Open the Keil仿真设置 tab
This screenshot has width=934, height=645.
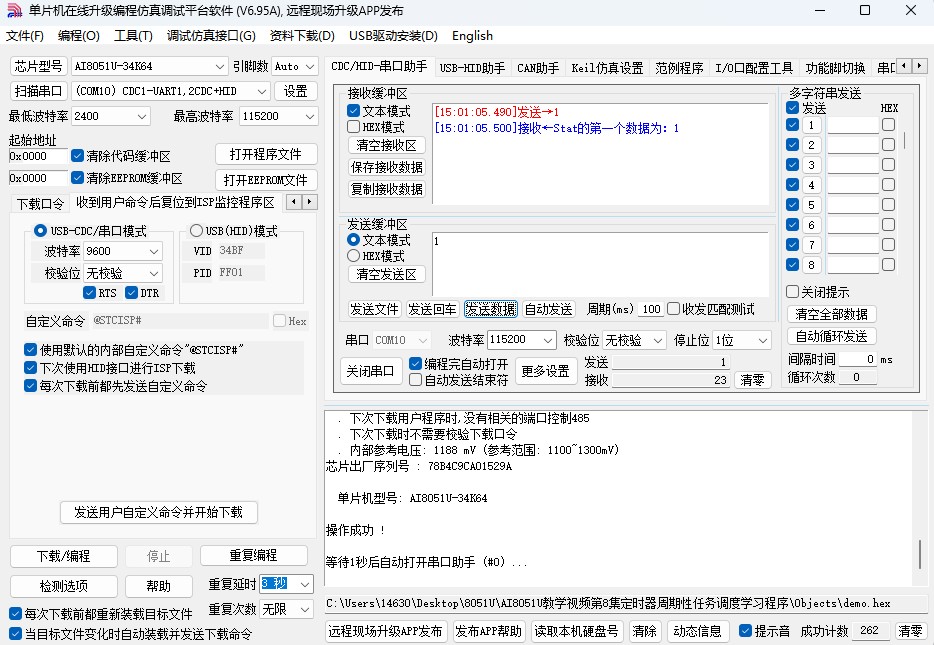click(x=607, y=68)
